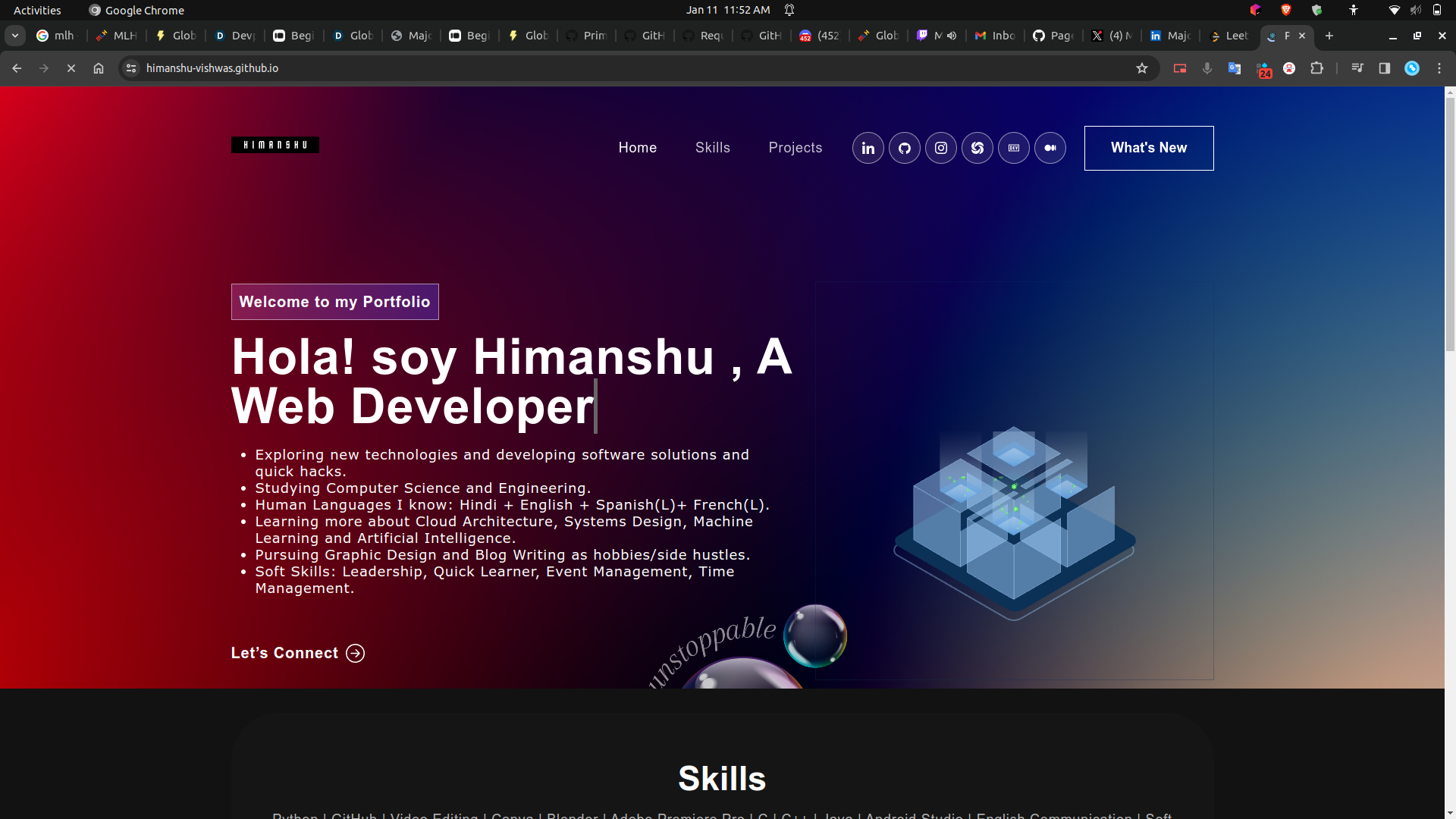Open media controls in Chrome toolbar
The width and height of the screenshot is (1456, 819).
coord(1357,68)
